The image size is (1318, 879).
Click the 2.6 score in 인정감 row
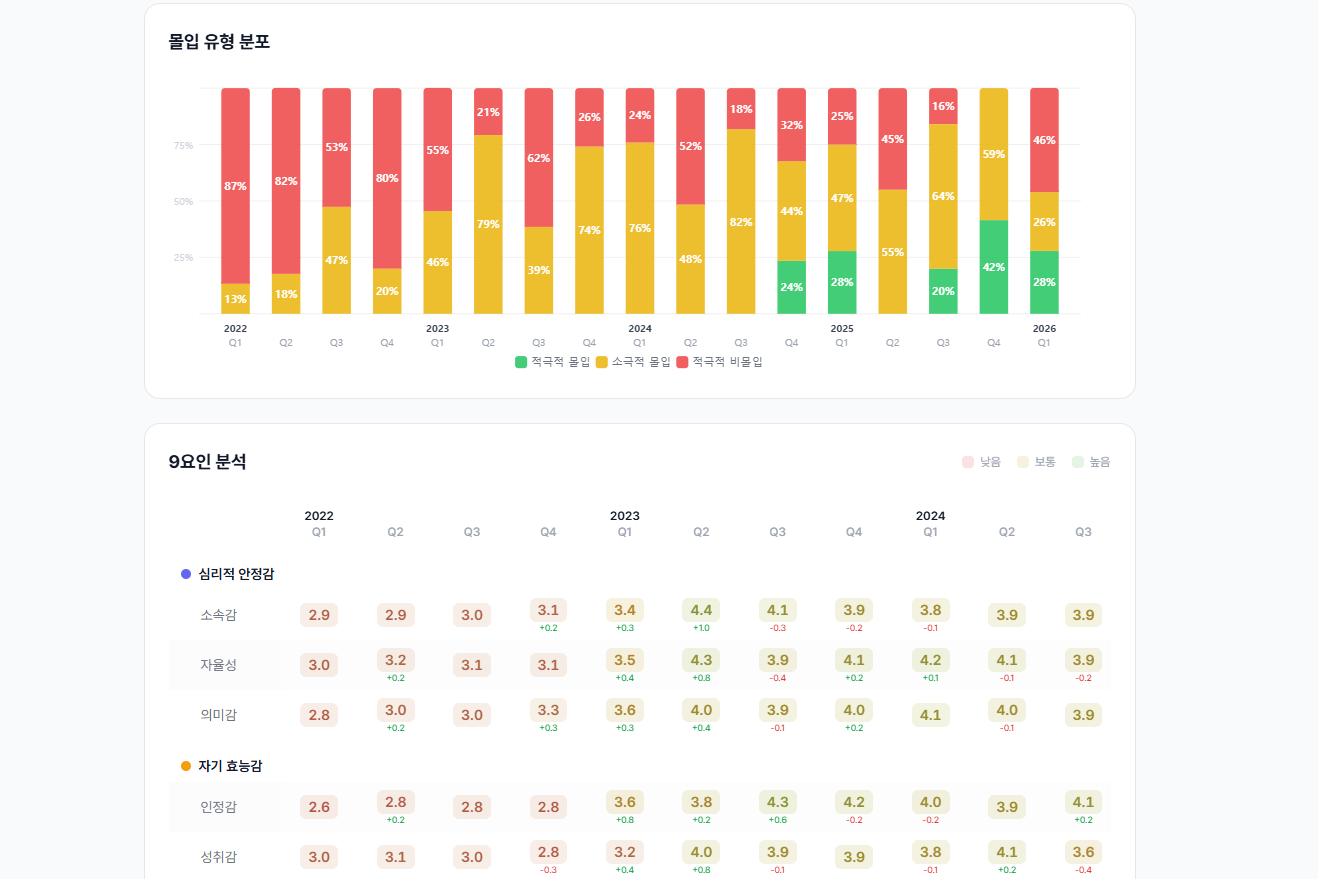pos(319,807)
